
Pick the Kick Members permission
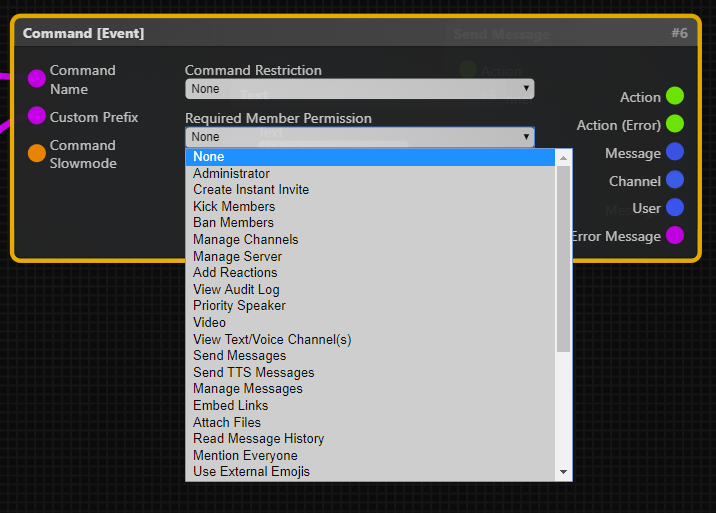tap(370, 206)
